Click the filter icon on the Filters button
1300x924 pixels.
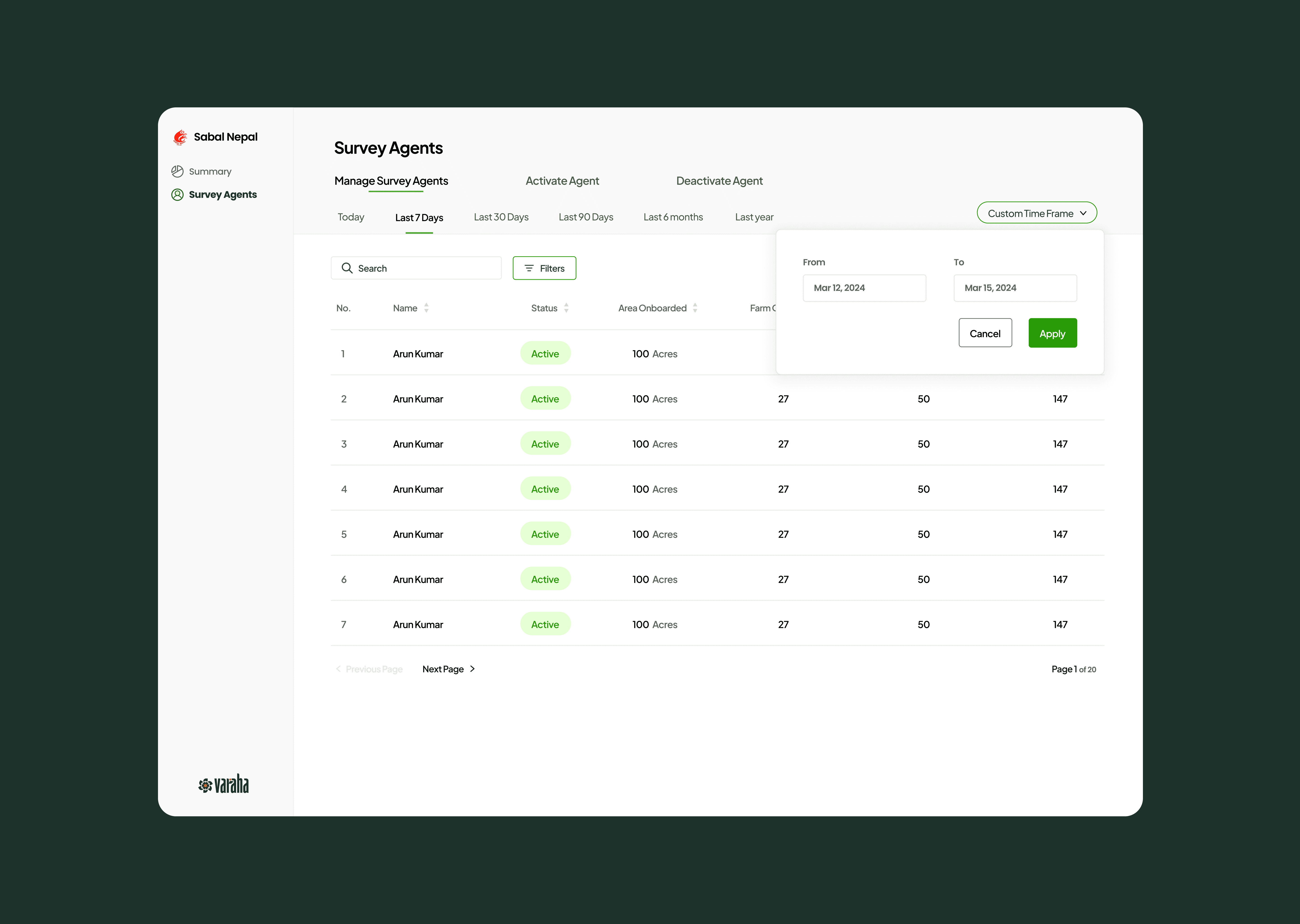tap(529, 268)
